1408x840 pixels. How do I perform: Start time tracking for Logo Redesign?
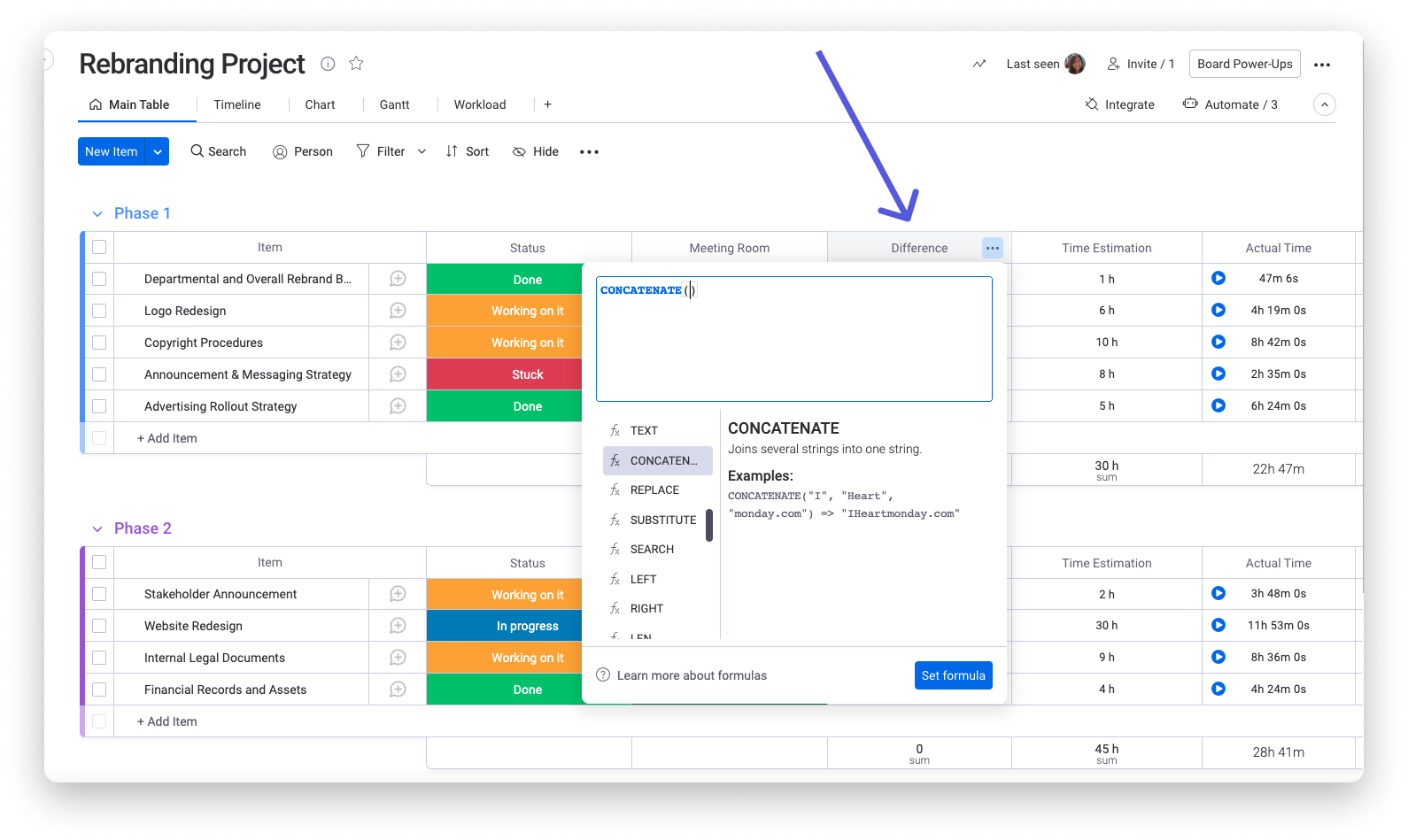pos(1218,311)
